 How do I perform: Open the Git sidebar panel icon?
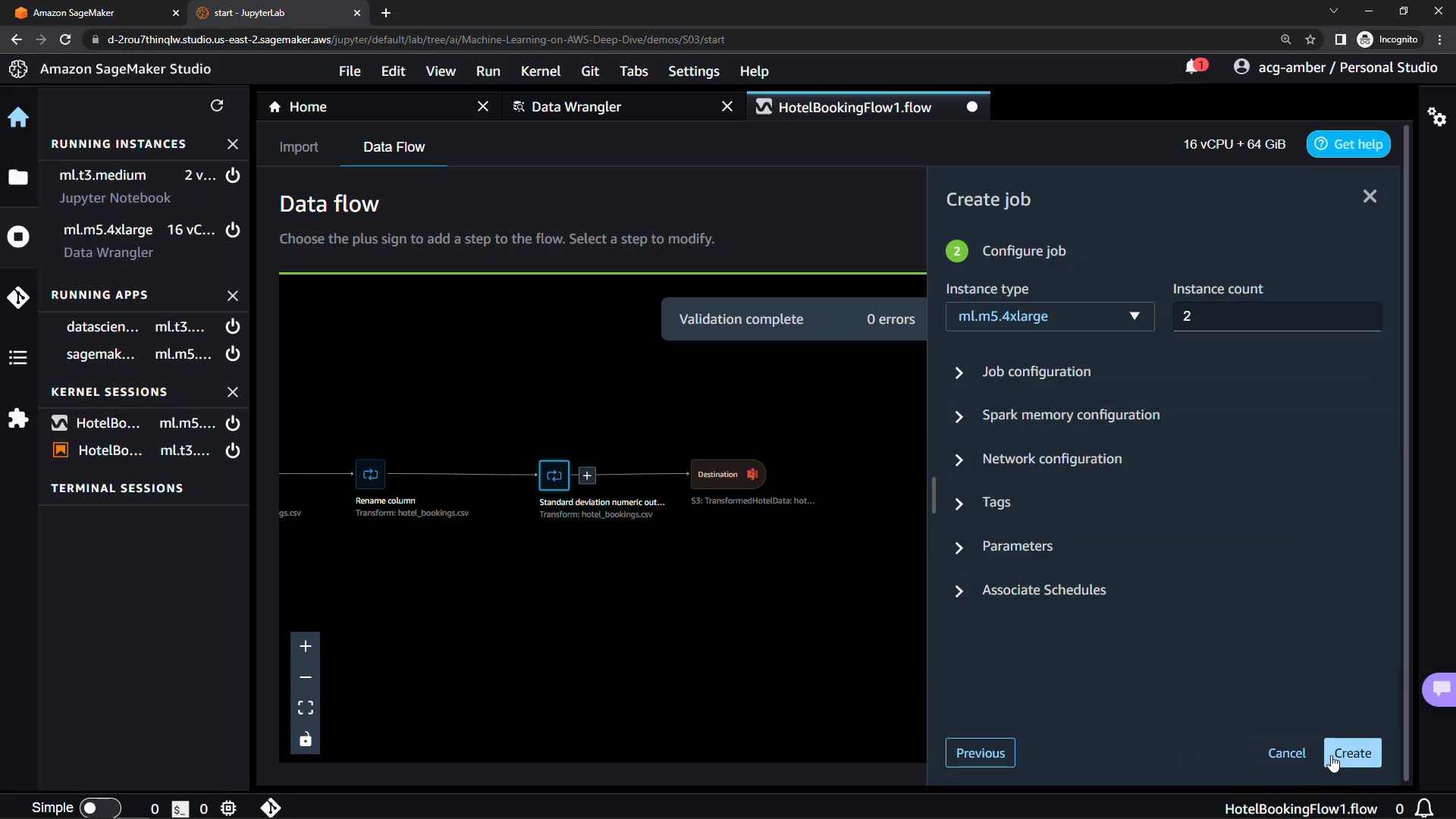pyautogui.click(x=18, y=297)
